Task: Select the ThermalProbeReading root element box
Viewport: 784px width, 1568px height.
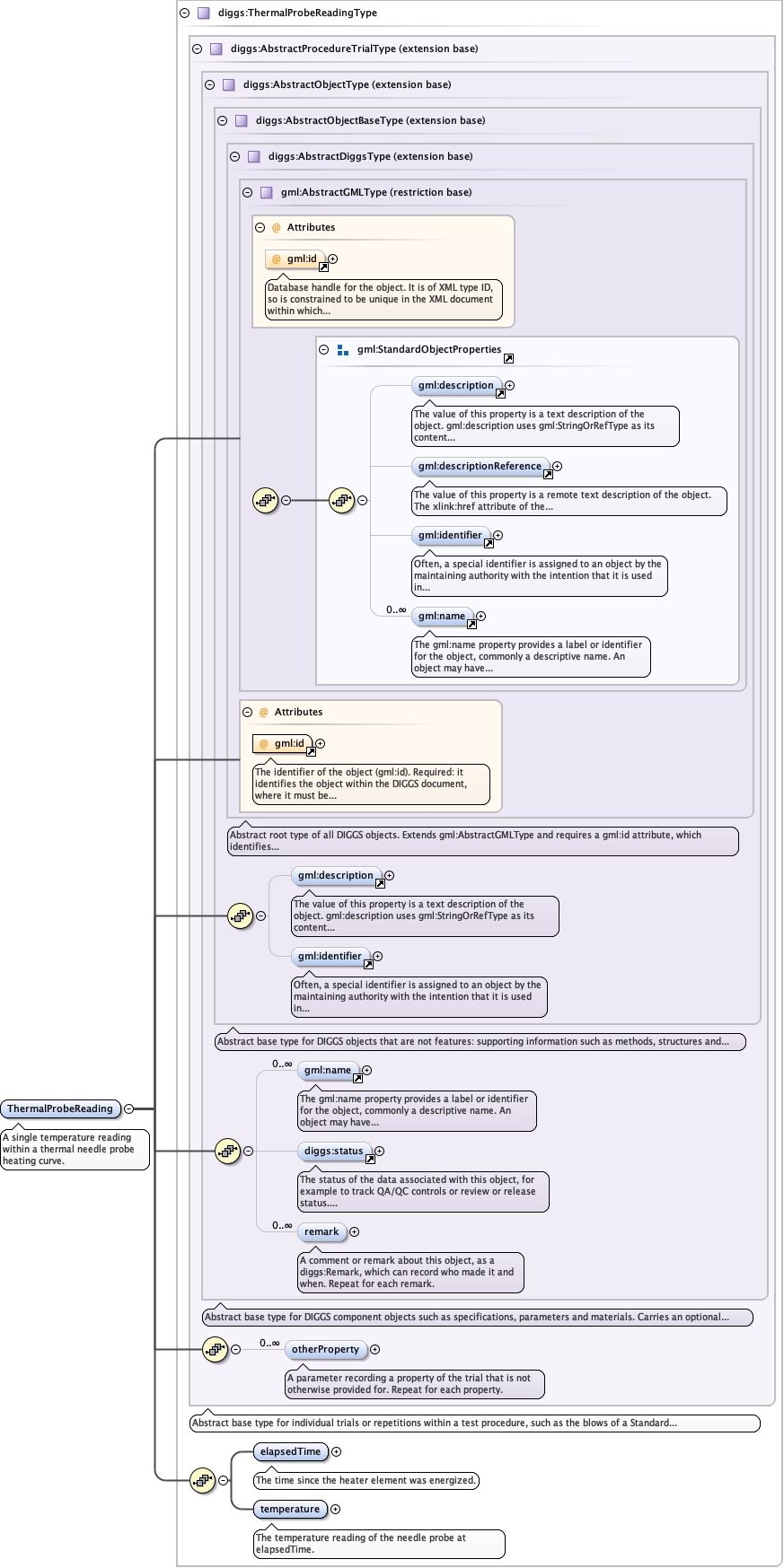Action: pyautogui.click(x=60, y=1109)
